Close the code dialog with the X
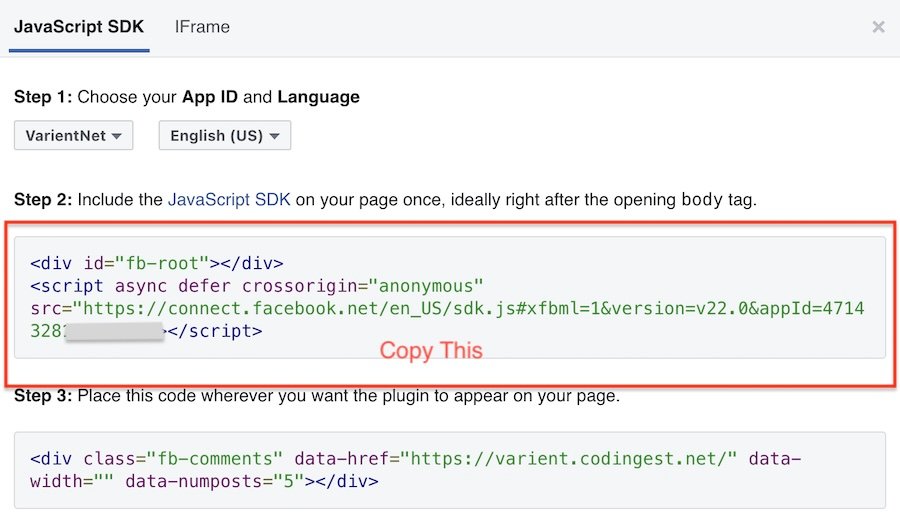This screenshot has height=526, width=900. (878, 27)
